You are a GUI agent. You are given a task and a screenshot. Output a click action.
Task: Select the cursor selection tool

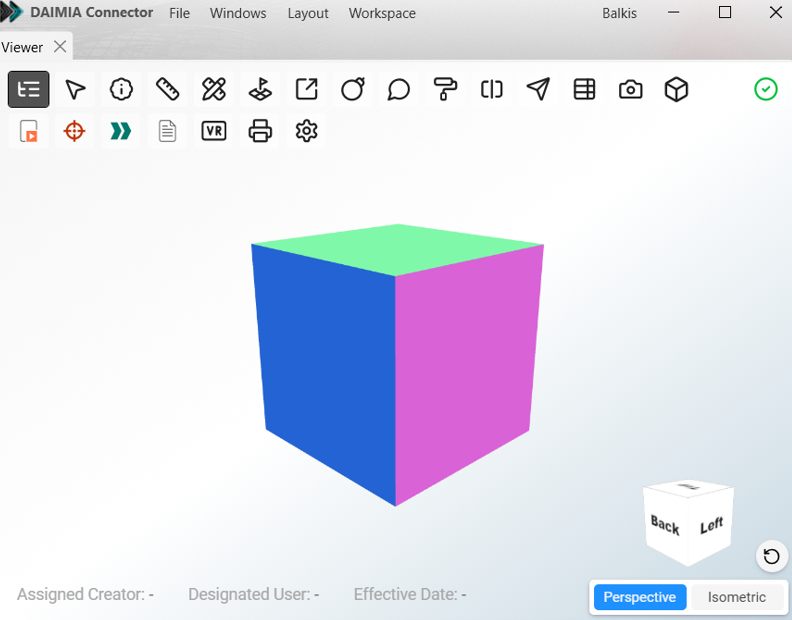pyautogui.click(x=75, y=90)
